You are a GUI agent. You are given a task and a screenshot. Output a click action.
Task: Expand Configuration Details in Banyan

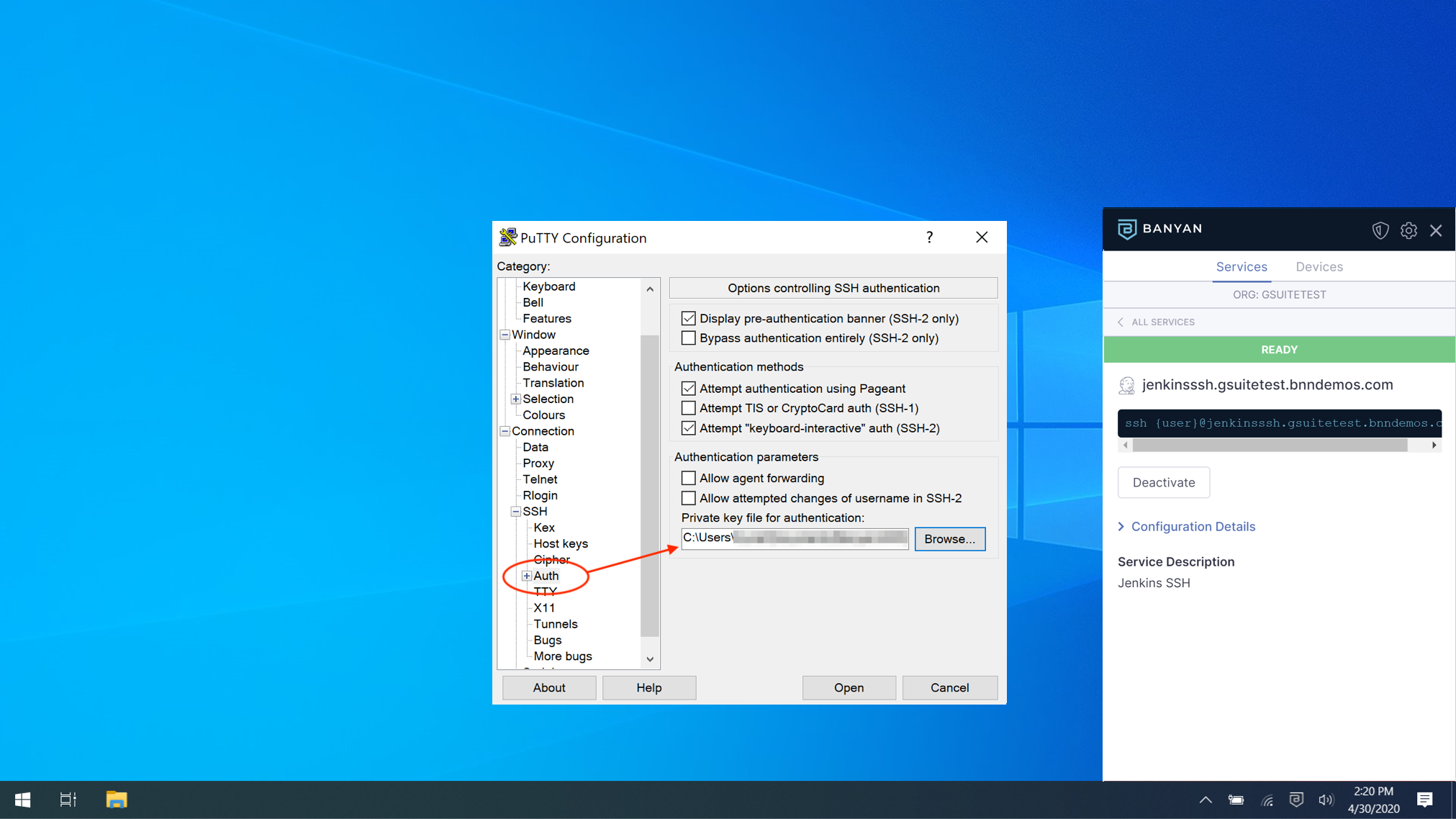[x=1186, y=527]
